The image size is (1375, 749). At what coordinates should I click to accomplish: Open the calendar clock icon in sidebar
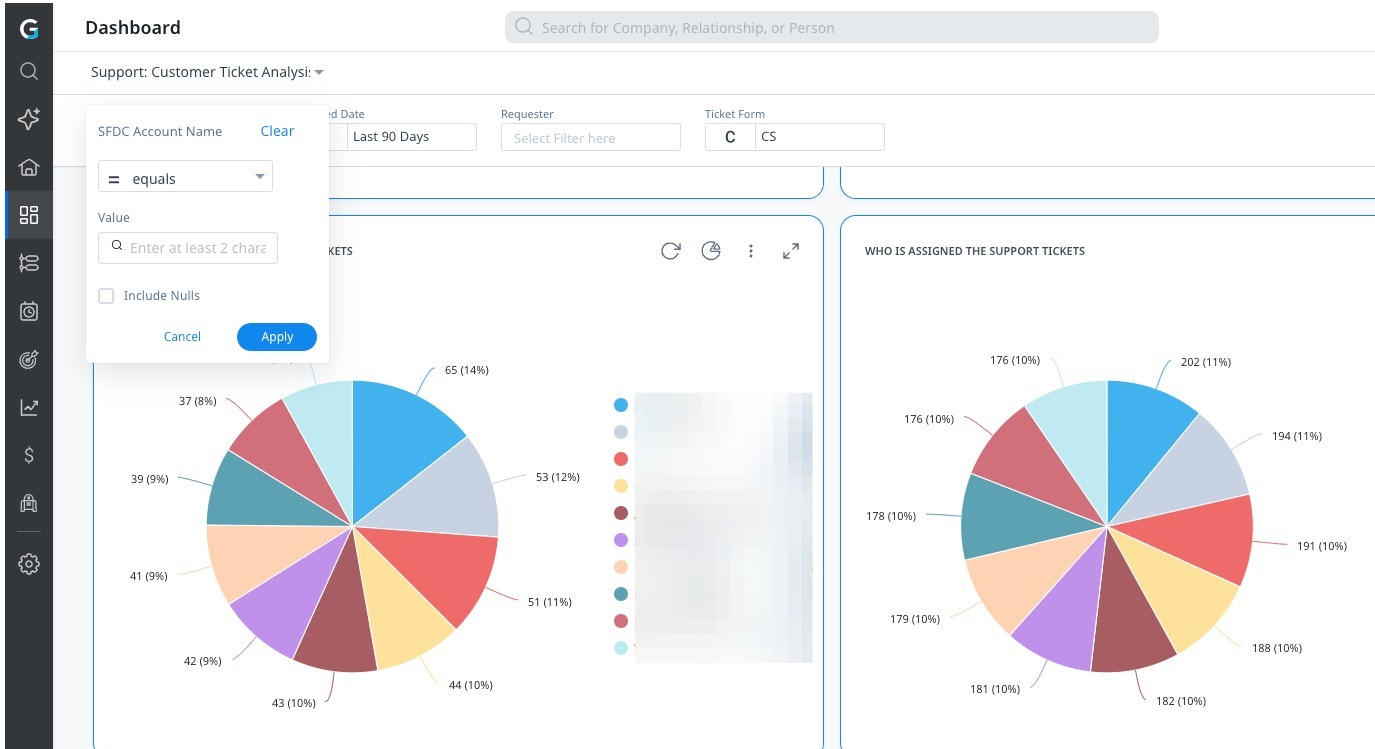click(x=29, y=311)
